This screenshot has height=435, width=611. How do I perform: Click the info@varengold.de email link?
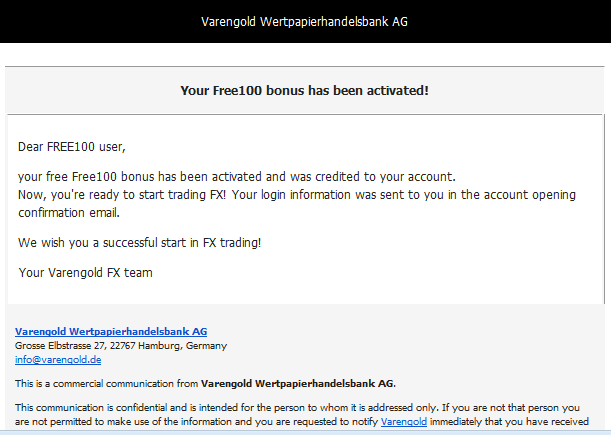click(x=58, y=359)
